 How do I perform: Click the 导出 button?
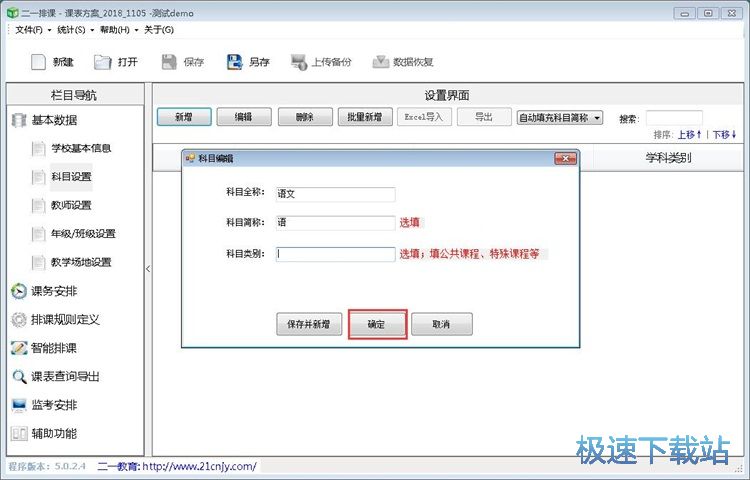click(x=484, y=117)
